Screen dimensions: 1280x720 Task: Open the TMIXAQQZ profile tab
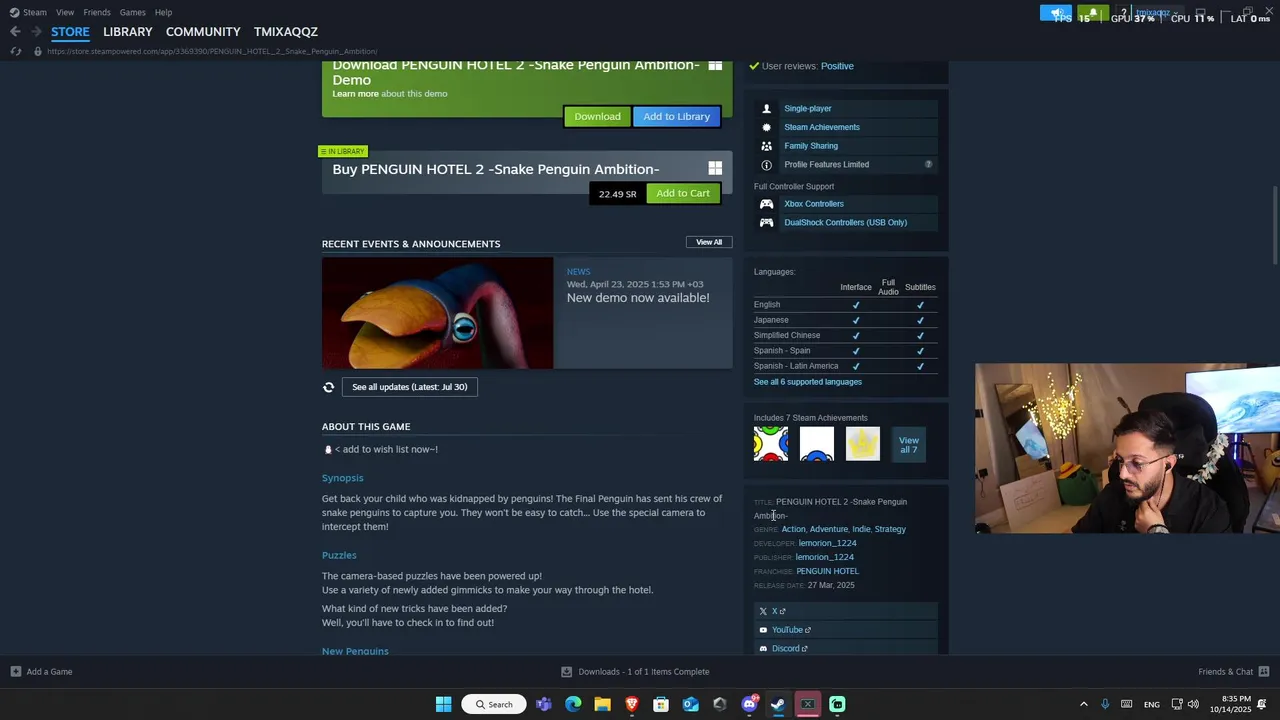tap(286, 32)
